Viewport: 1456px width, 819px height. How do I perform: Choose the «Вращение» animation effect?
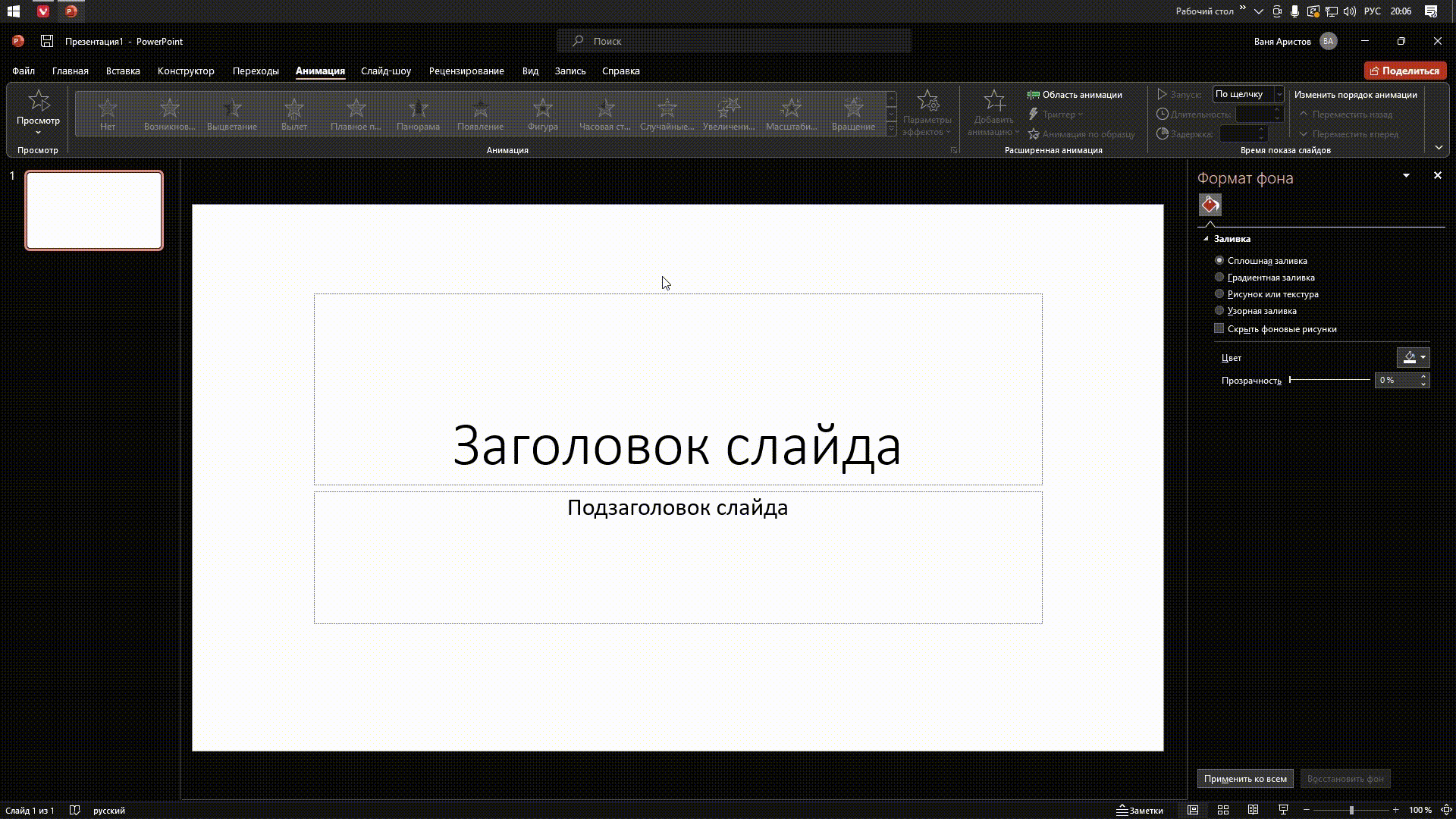click(x=854, y=114)
